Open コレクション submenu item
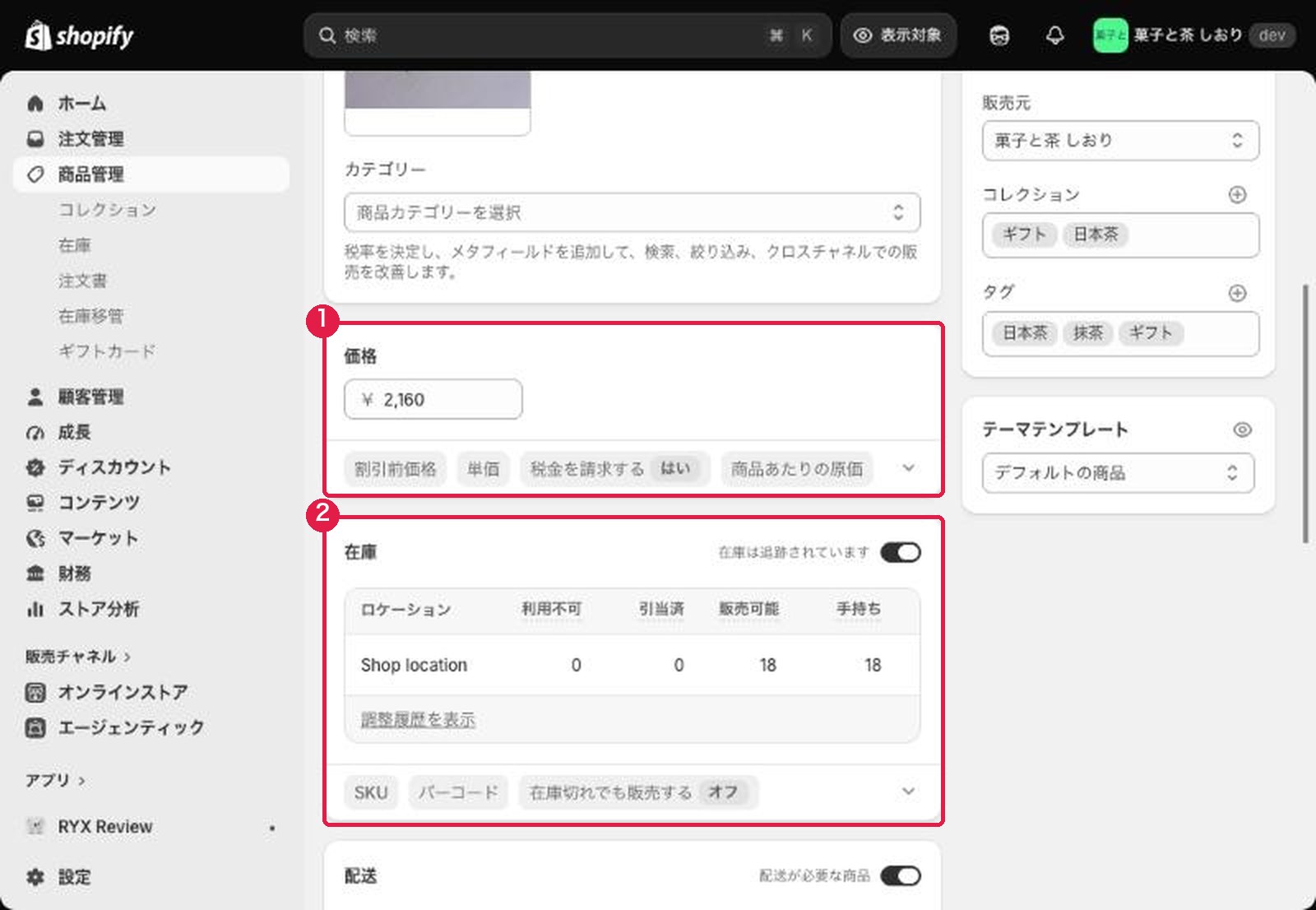 (x=107, y=210)
